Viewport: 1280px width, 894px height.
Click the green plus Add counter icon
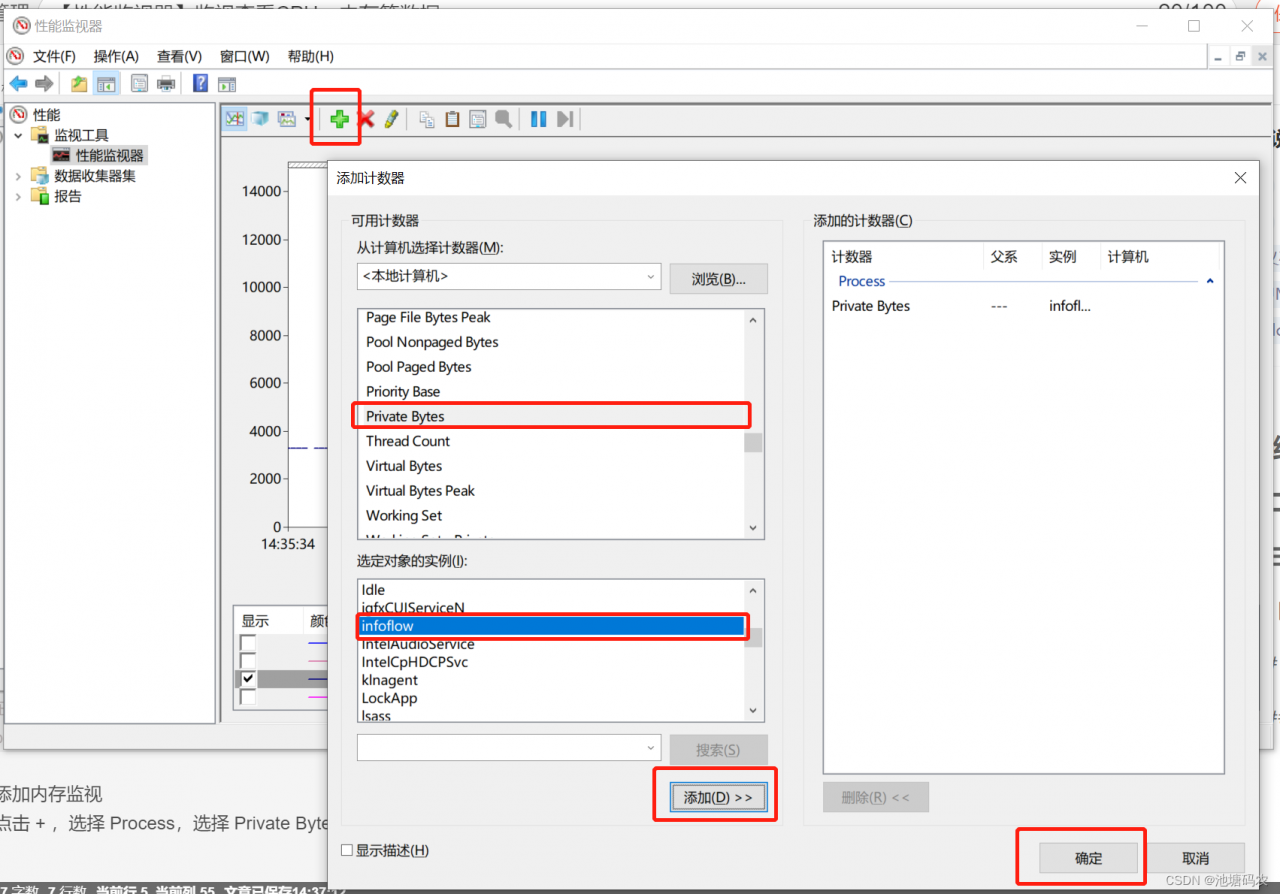point(340,119)
